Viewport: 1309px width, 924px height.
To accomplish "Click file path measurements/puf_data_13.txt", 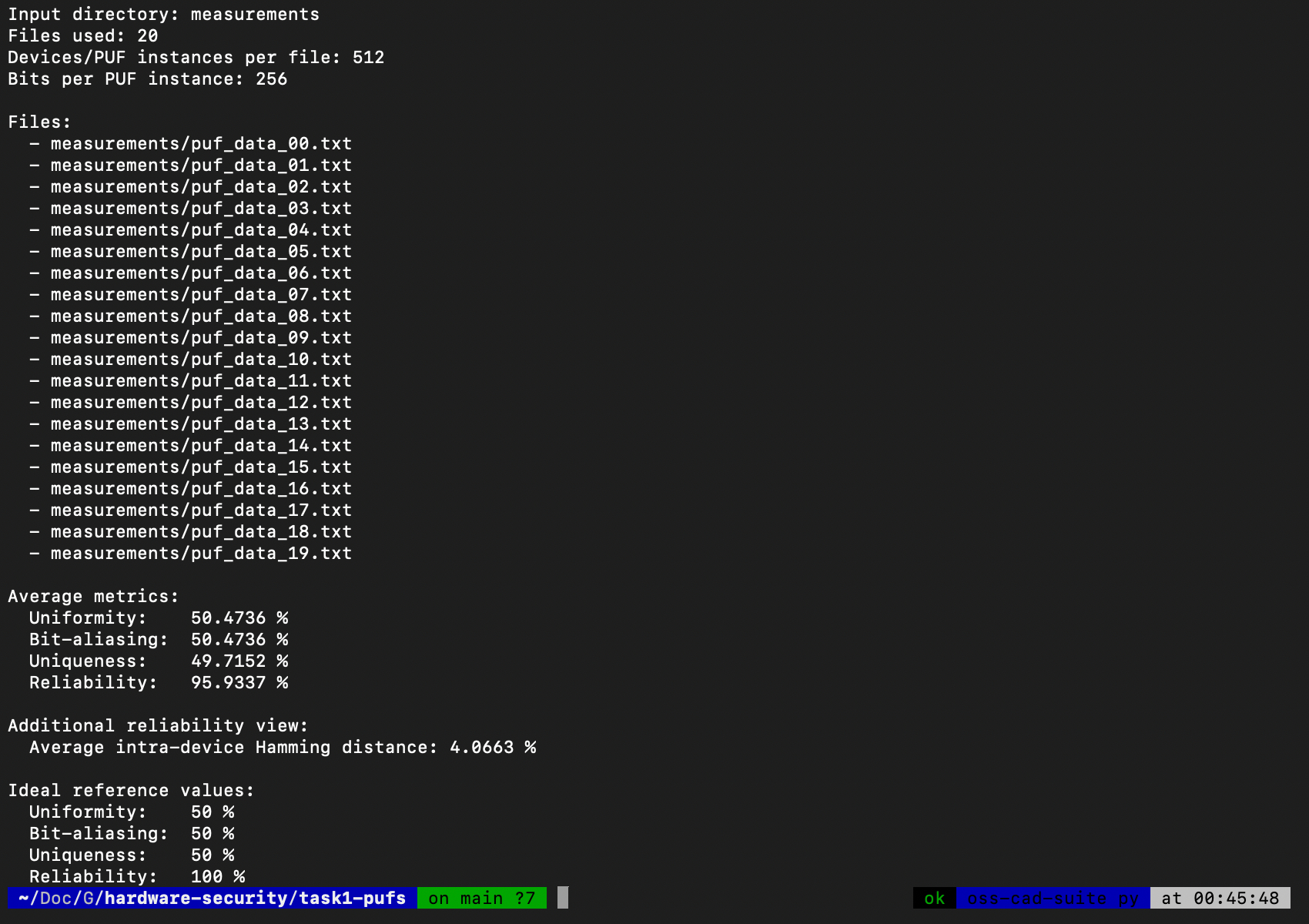I will [201, 424].
